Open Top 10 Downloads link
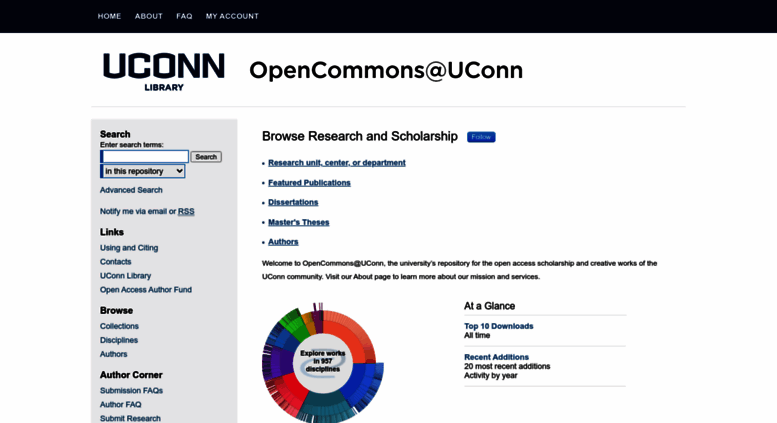The height and width of the screenshot is (423, 777). coord(499,326)
